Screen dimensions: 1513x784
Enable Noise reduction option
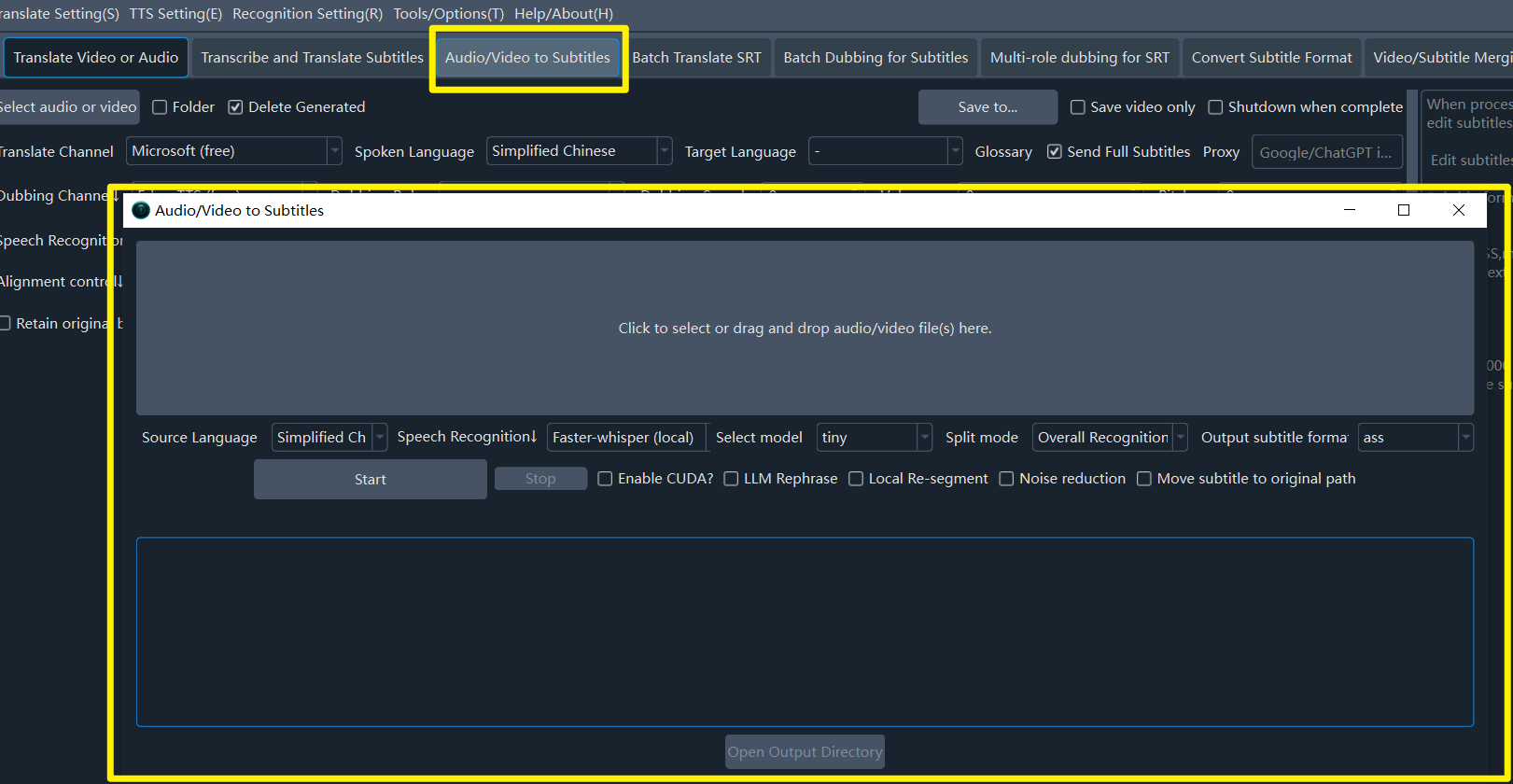[x=1006, y=479]
